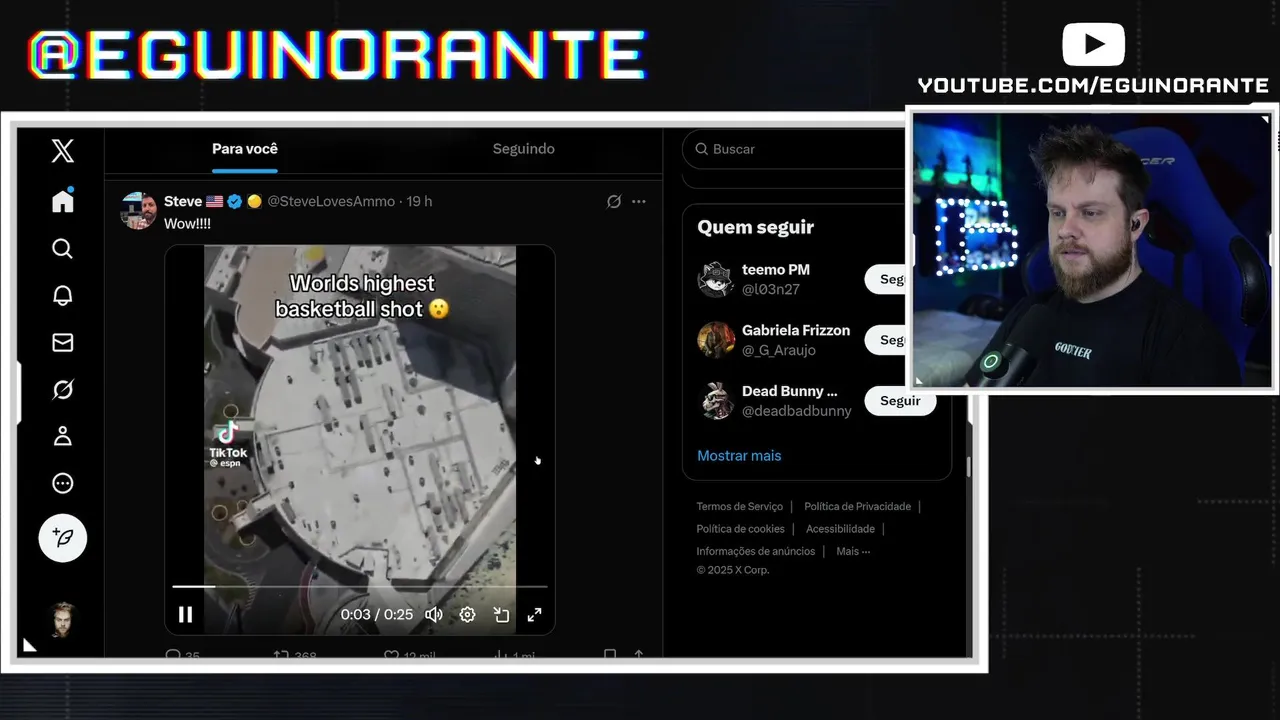The image size is (1280, 720).
Task: Follow teemo PM with Seguir button
Action: coord(886,279)
